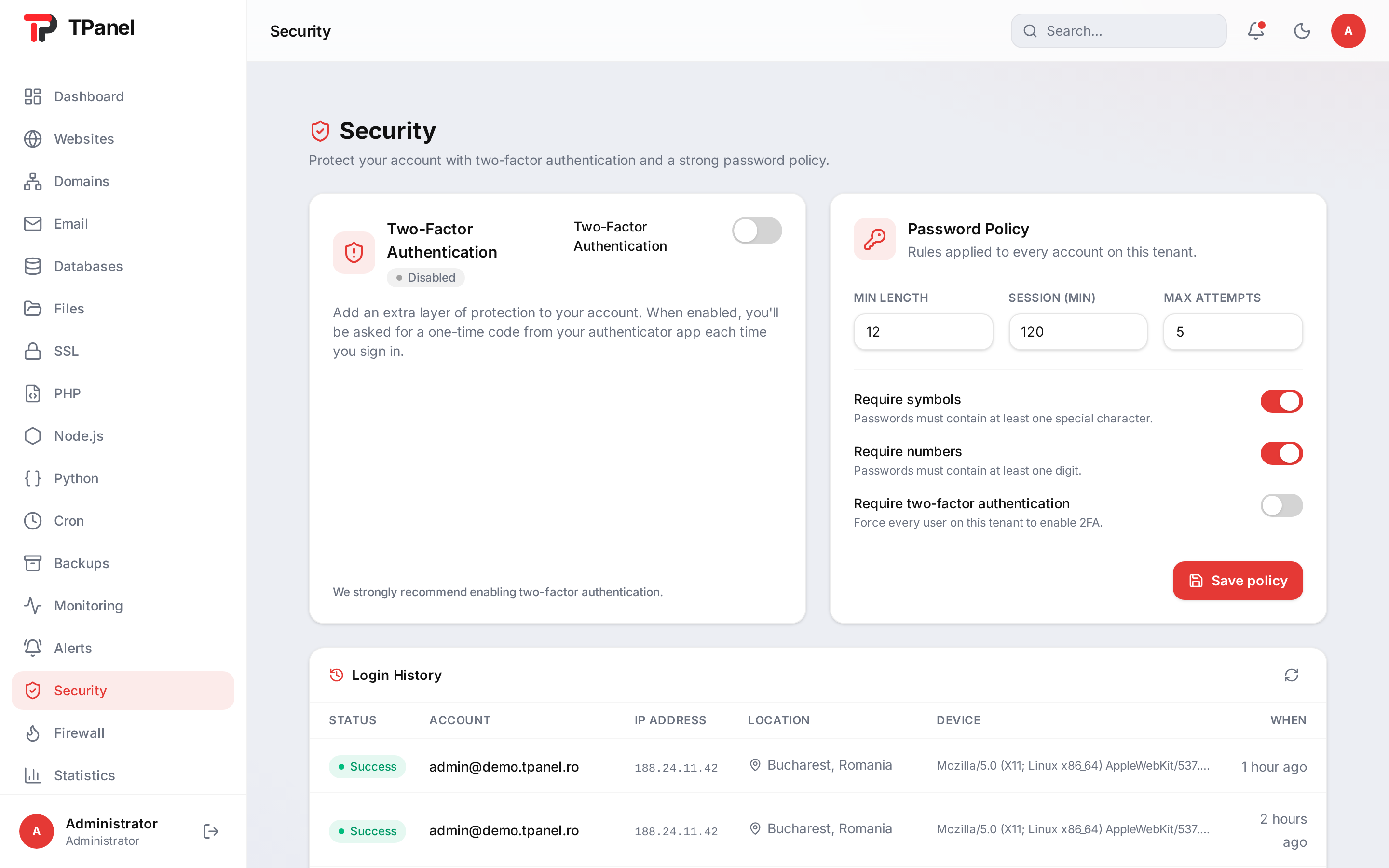Viewport: 1389px width, 868px height.
Task: Click the Alerts bell icon in sidebar
Action: [x=33, y=648]
